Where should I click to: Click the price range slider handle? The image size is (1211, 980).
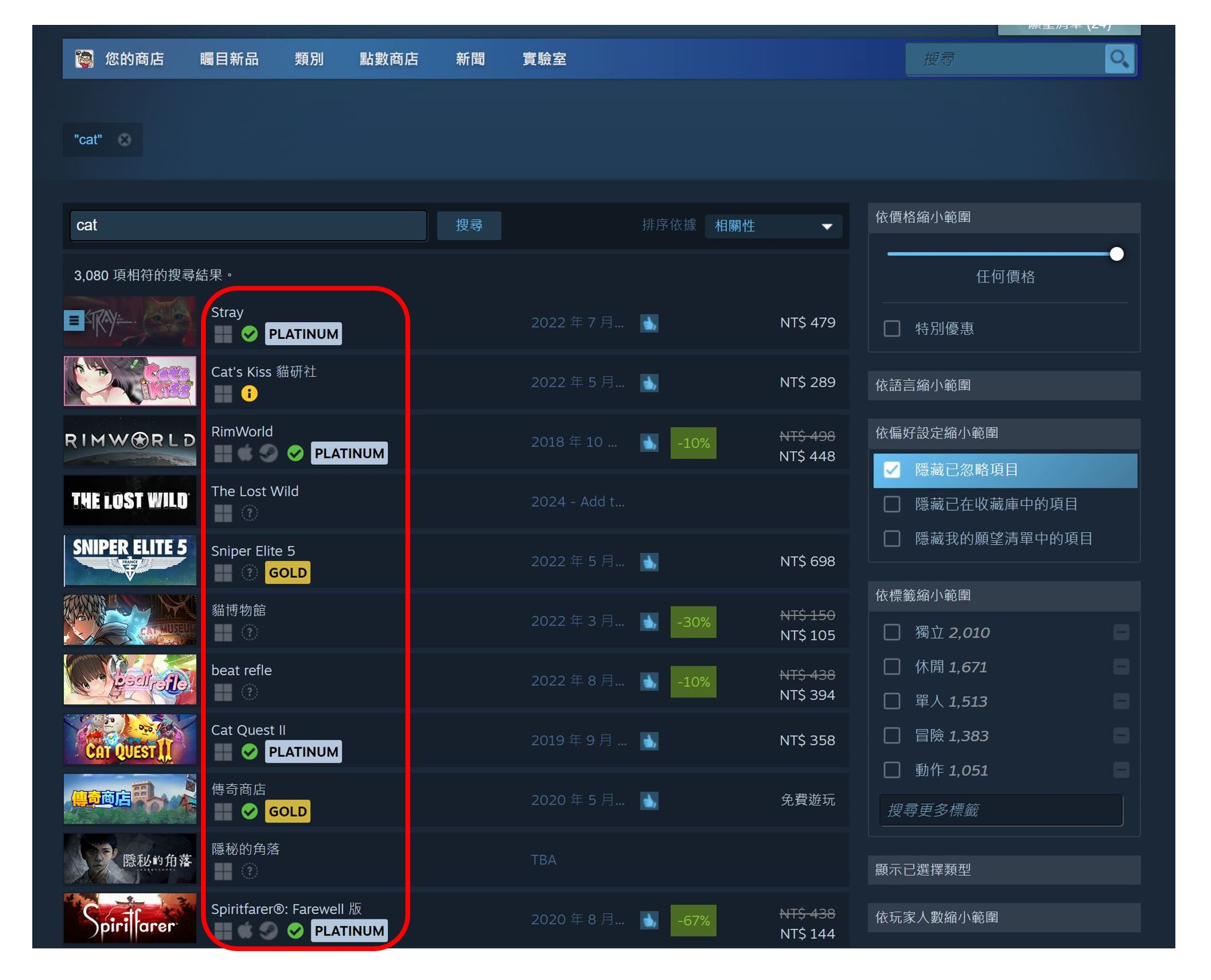pos(1116,254)
